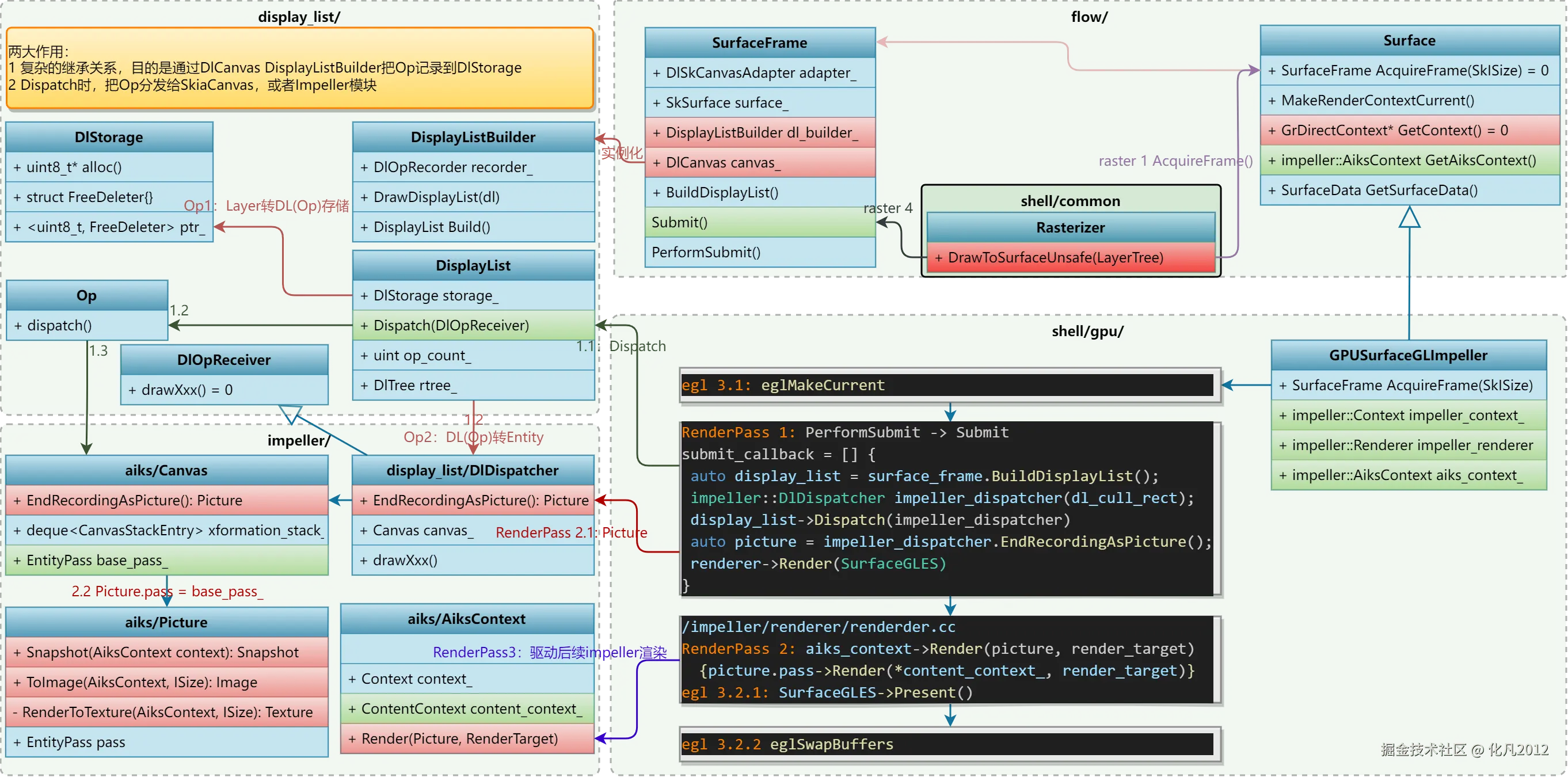Viewport: 1568px width, 777px height.
Task: Click the DrawToSurfaceUnsafe(LayerTree) red row
Action: coord(1070,258)
